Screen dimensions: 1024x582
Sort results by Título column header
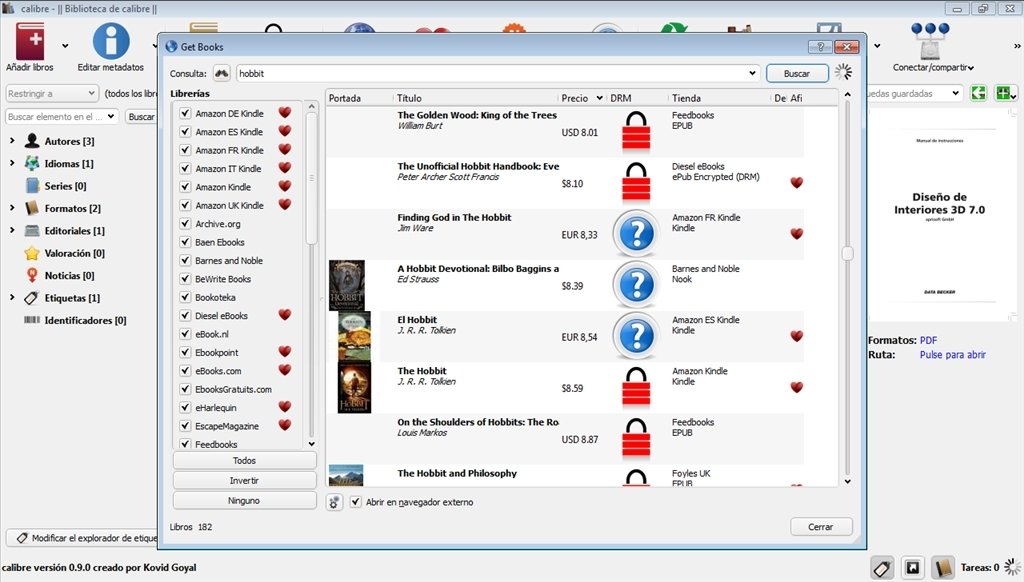[476, 98]
